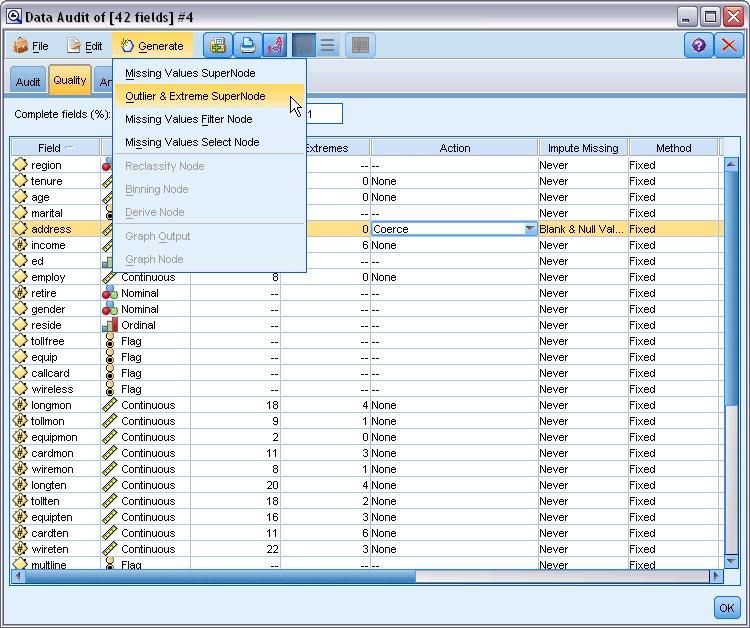Click the magnifier icon in title bar

(14, 16)
